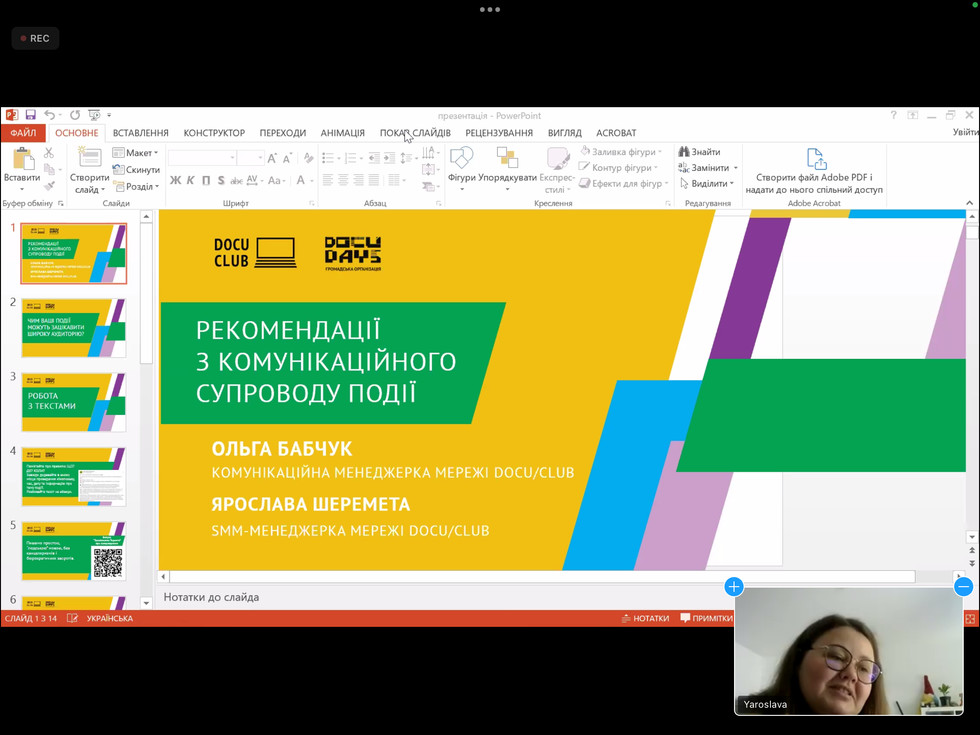Click the blue minus on the video tile
The height and width of the screenshot is (735, 980).
964,586
